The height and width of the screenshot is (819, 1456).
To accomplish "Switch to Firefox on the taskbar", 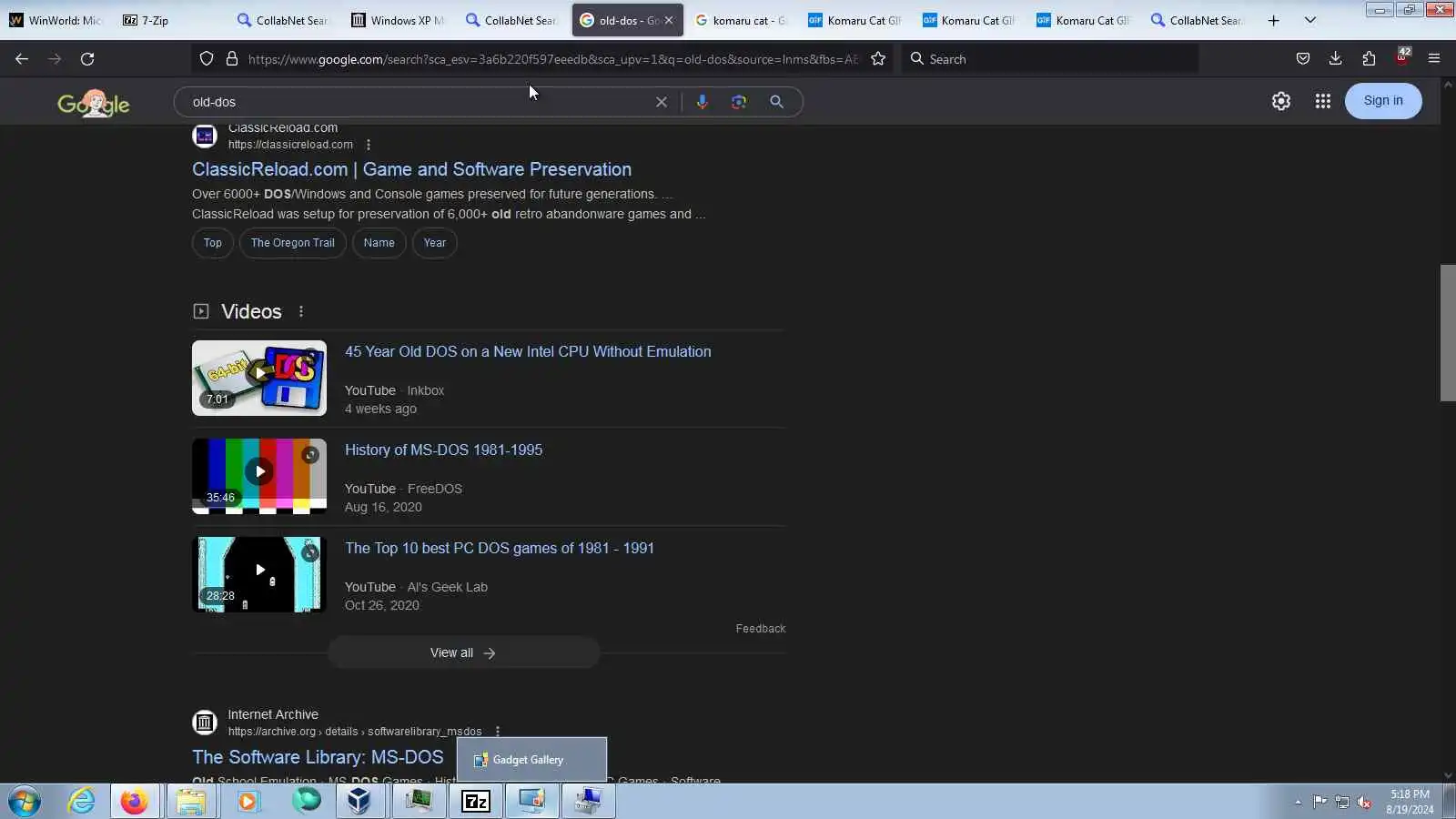I will pyautogui.click(x=135, y=802).
